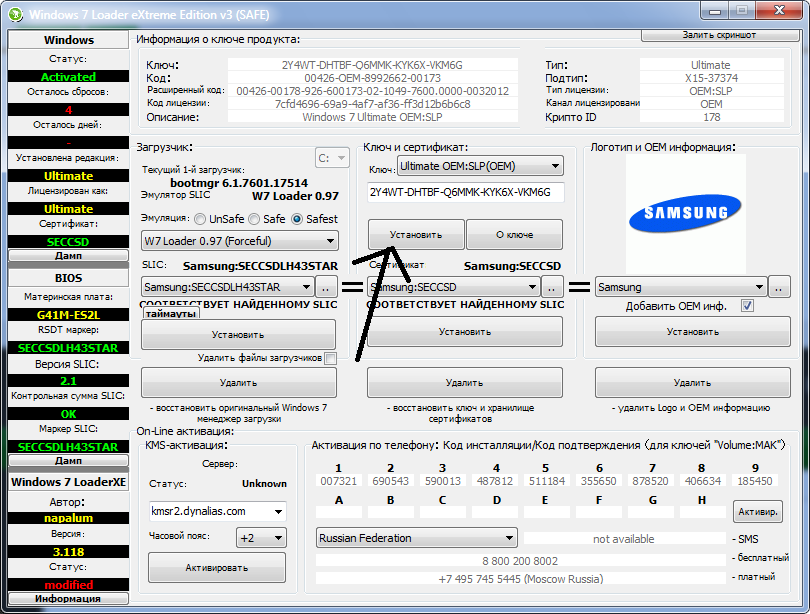Click 'Установить' in the loader section
This screenshot has height=614, width=810.
coord(238,335)
